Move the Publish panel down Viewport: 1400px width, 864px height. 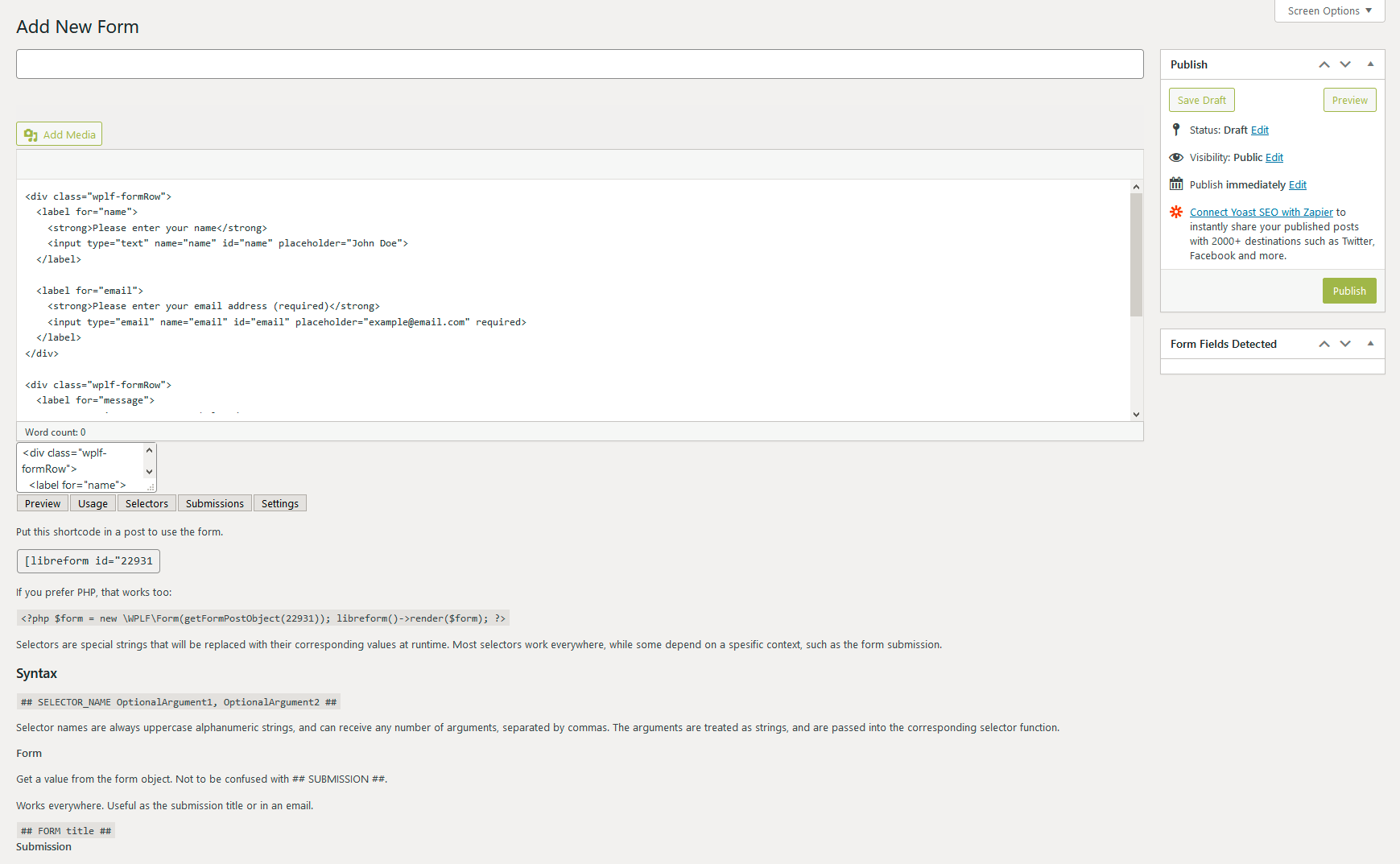coord(1345,64)
